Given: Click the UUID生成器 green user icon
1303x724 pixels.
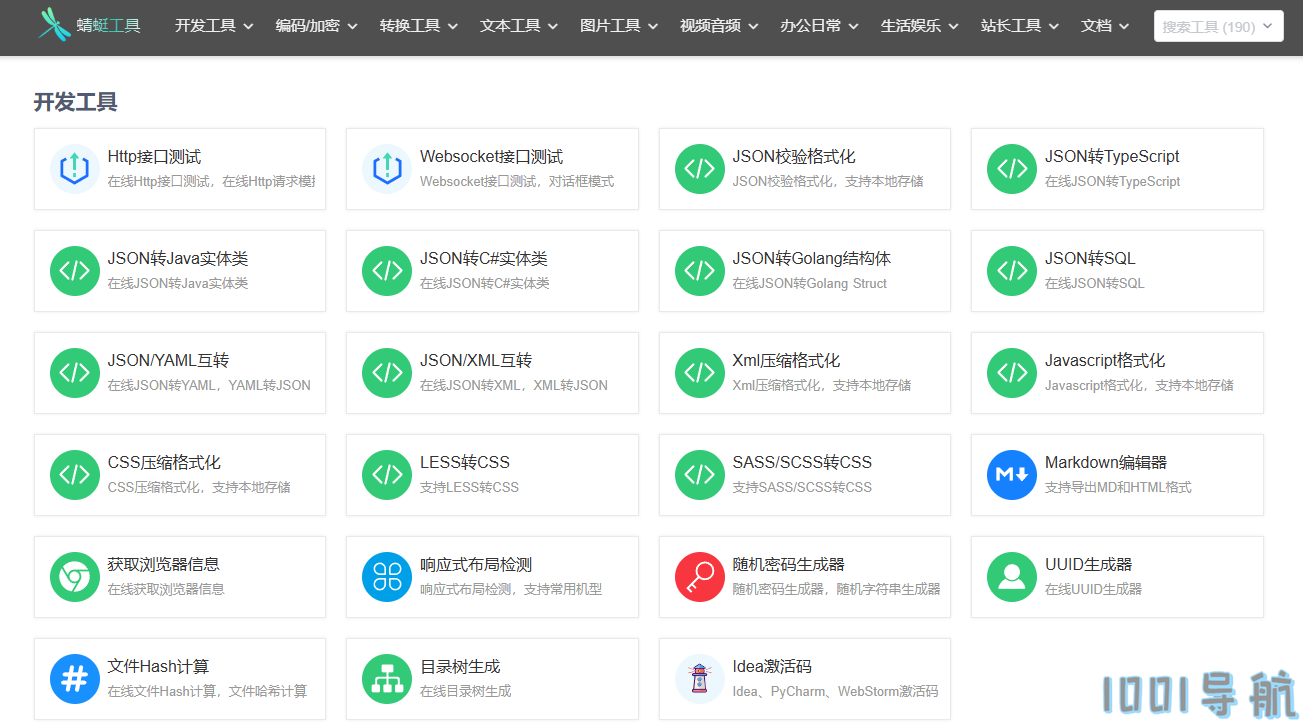Looking at the screenshot, I should 1012,577.
